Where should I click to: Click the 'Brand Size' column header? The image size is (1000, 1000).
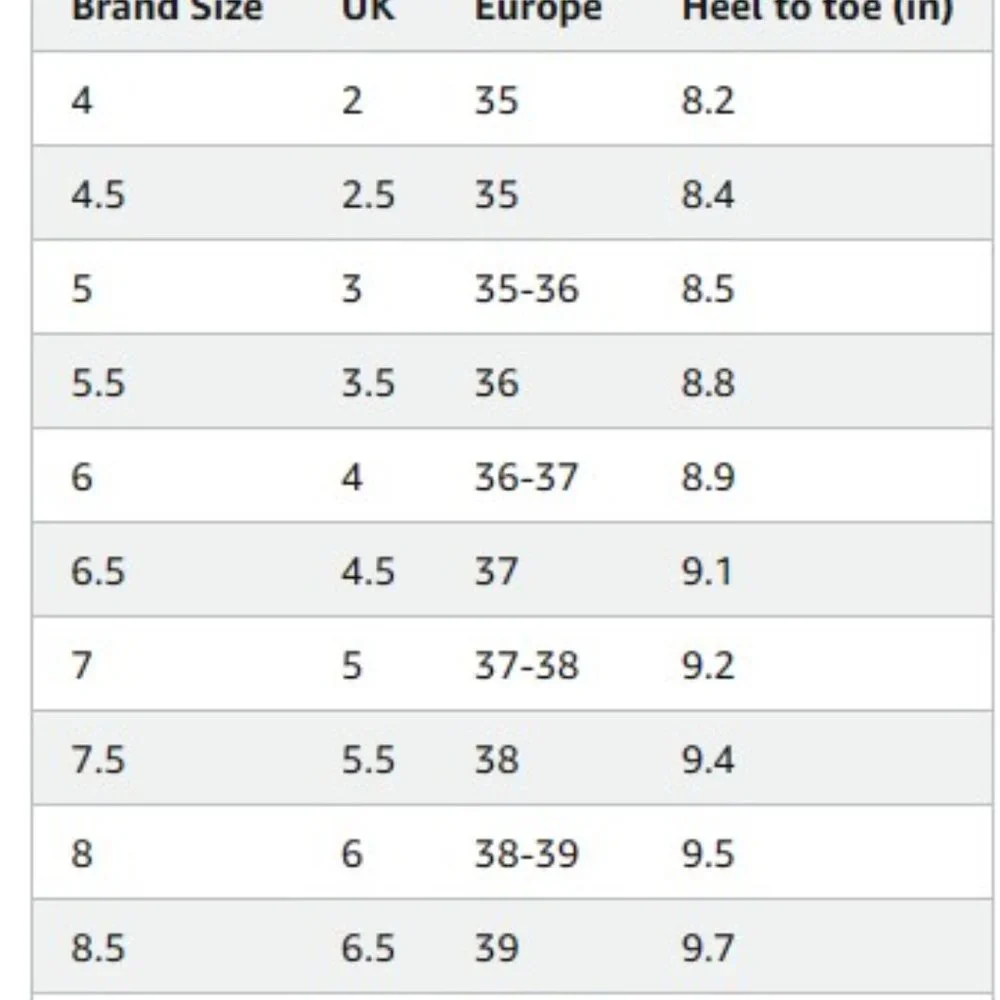click(167, 12)
